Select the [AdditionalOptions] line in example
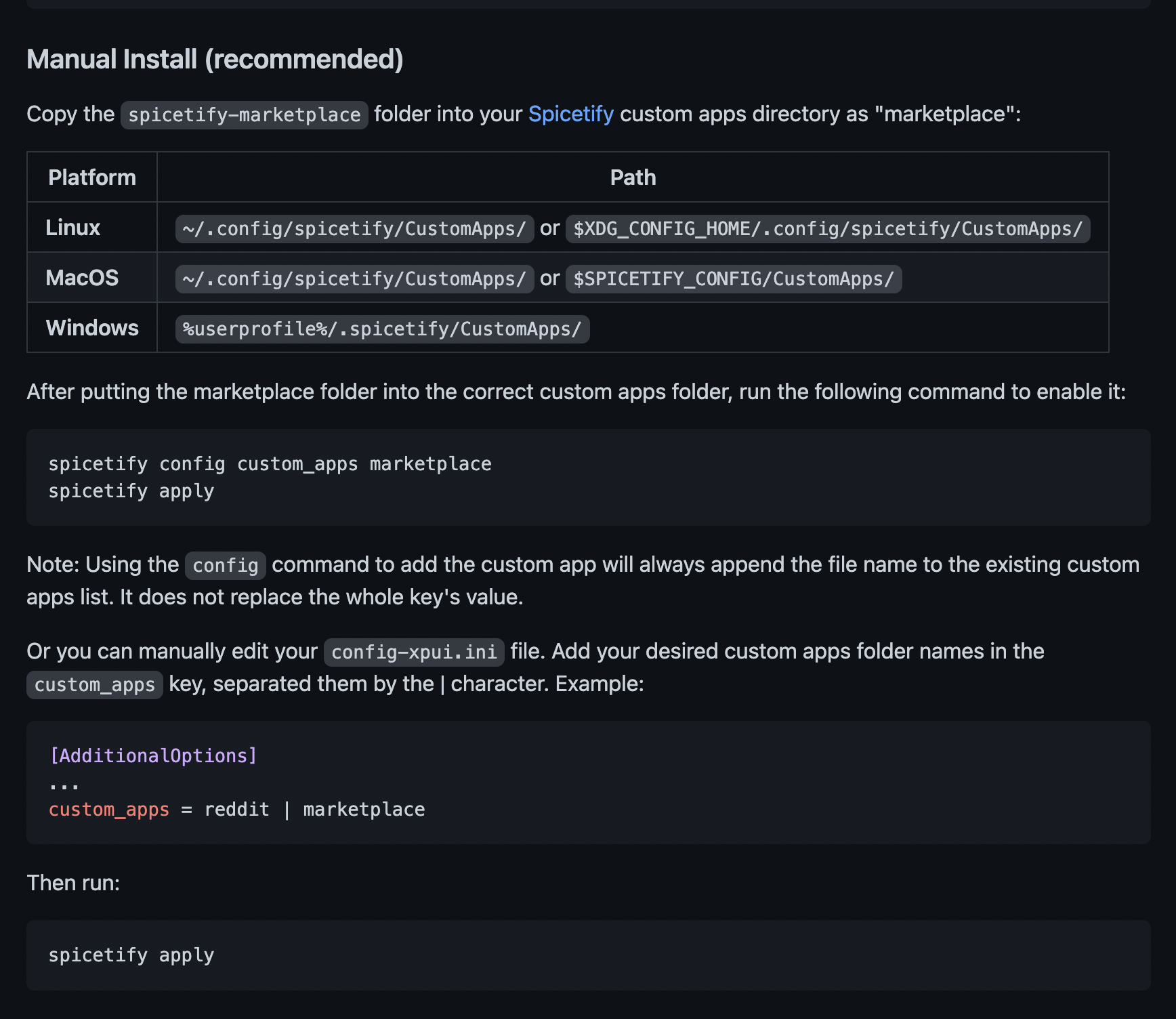This screenshot has height=1019, width=1176. click(x=152, y=755)
